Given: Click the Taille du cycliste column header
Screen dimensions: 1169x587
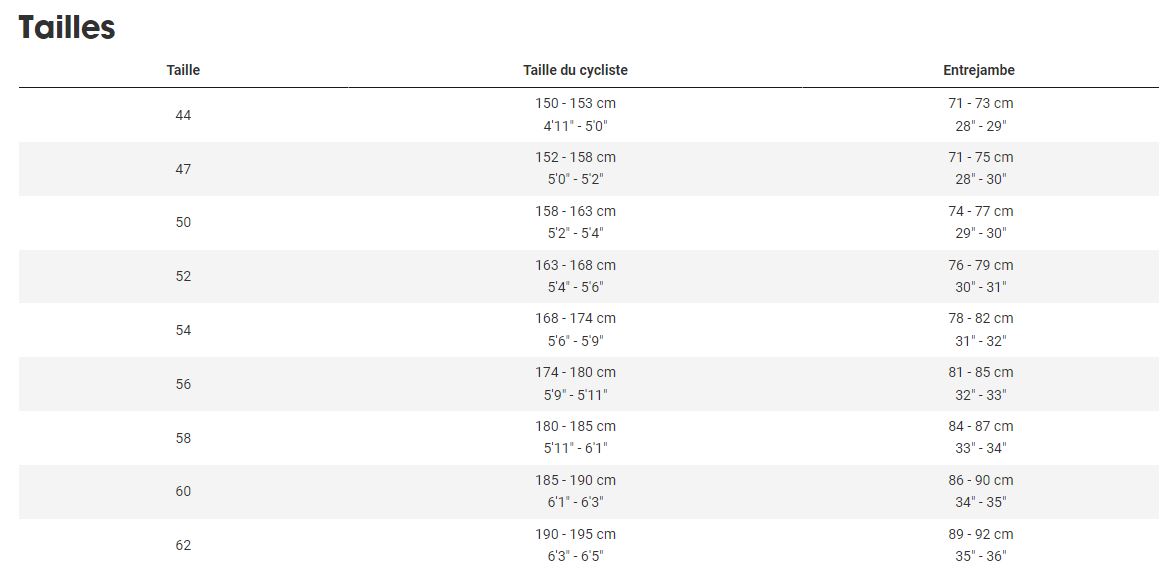Looking at the screenshot, I should pos(575,70).
